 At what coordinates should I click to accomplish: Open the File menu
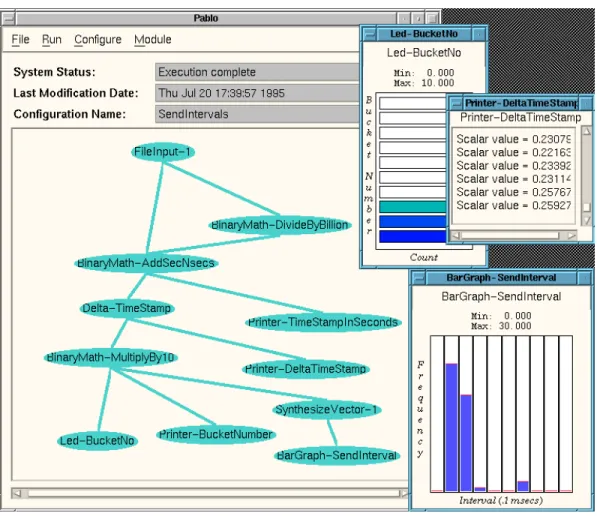[20, 39]
